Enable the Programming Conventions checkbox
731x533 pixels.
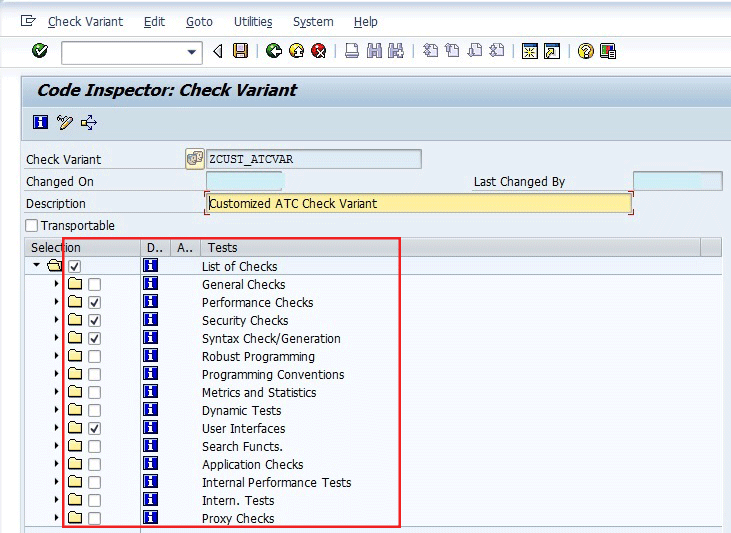[x=95, y=374]
